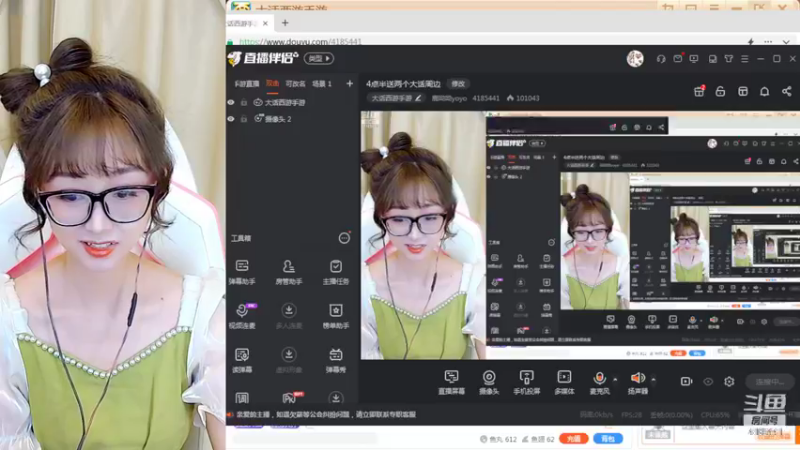This screenshot has width=800, height=450.
Task: Open the layout icon beside the bell
Action: click(743, 91)
